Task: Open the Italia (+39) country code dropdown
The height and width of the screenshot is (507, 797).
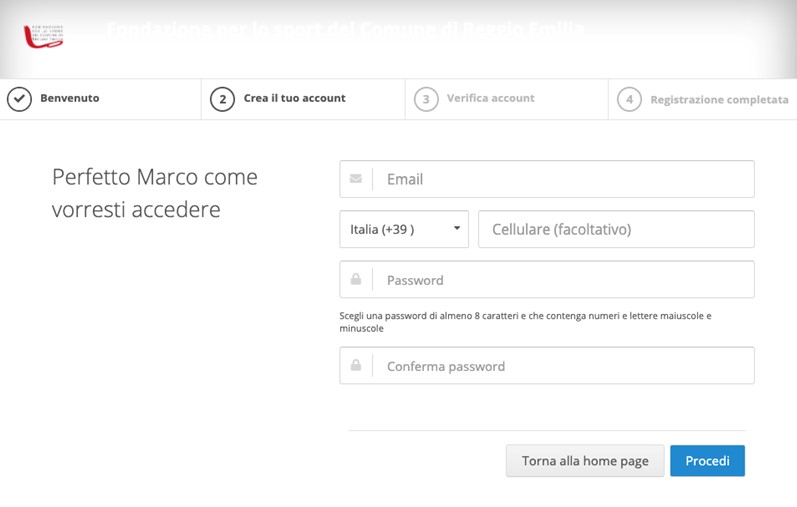Action: coord(404,229)
